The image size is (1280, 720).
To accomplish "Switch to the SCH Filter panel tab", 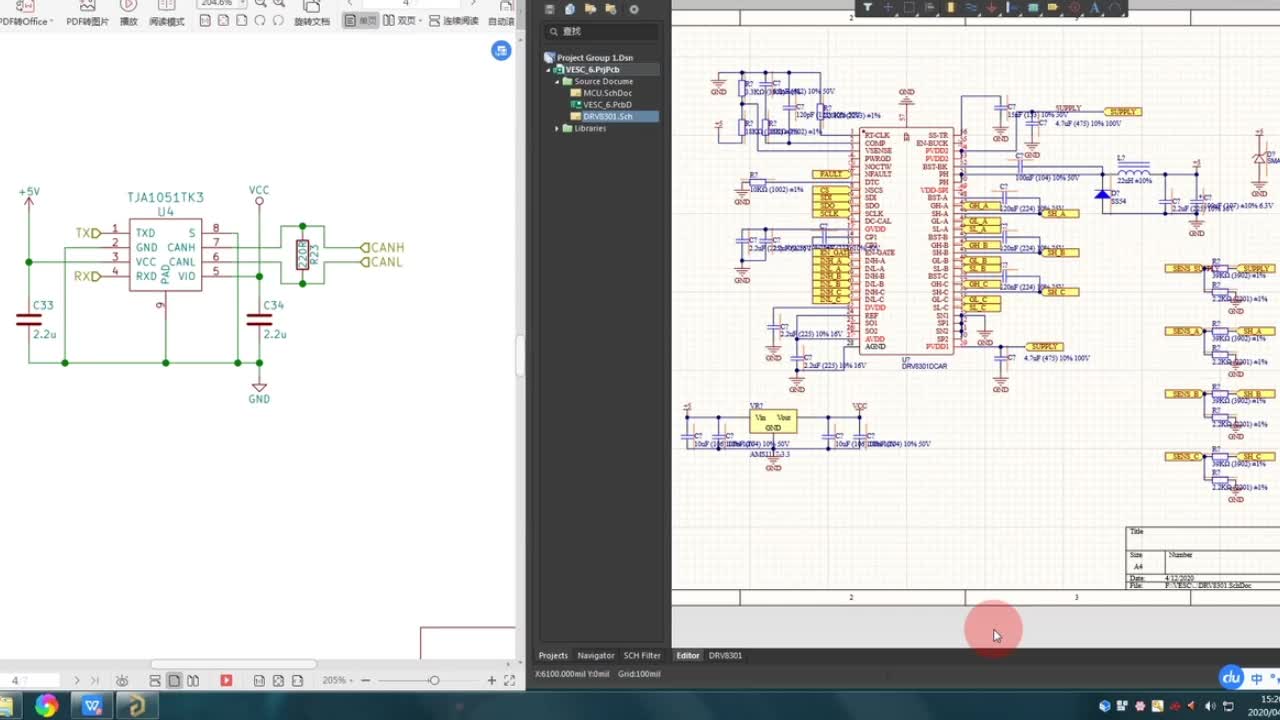I will (x=642, y=656).
